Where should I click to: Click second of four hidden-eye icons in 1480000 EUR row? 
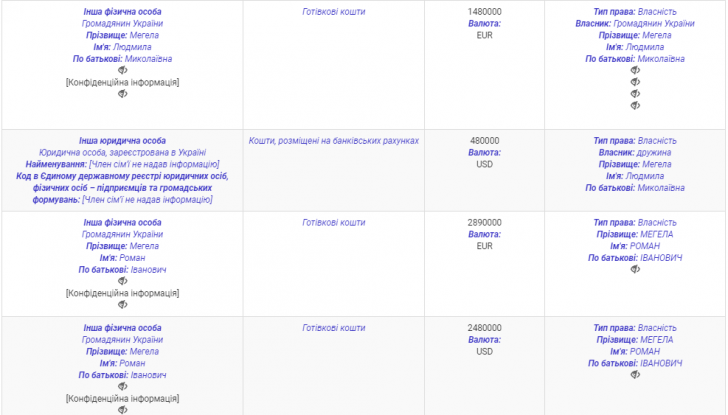(635, 82)
